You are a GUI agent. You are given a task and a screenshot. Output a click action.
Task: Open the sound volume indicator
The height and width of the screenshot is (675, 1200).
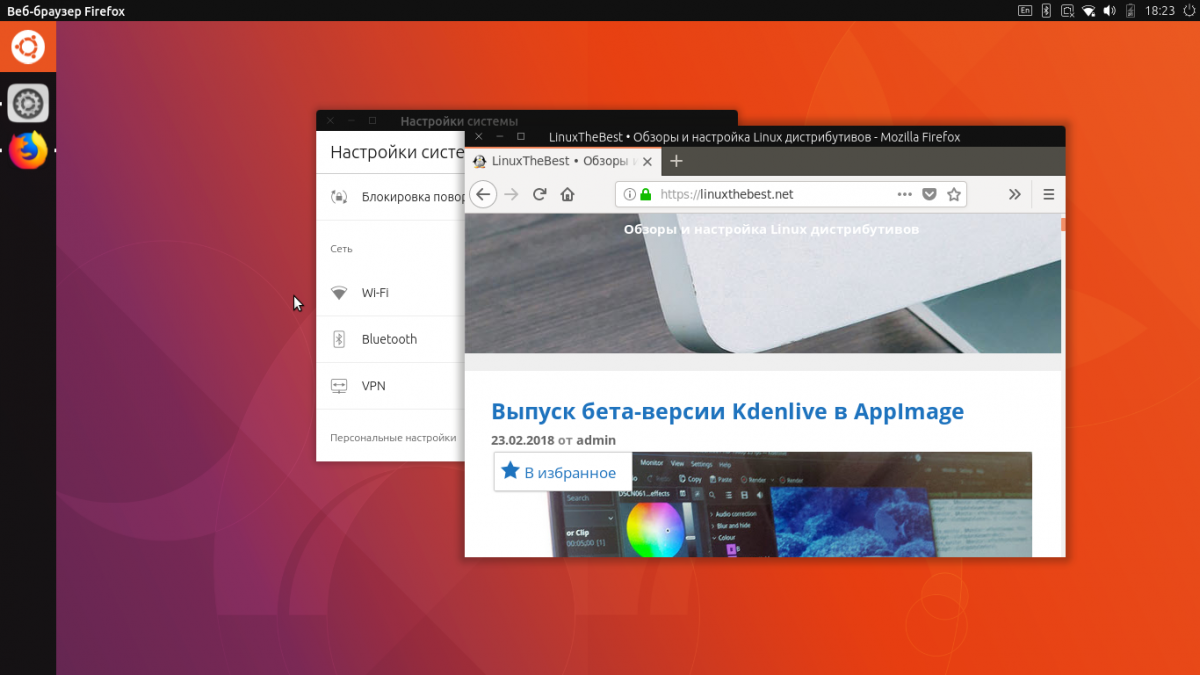click(1110, 10)
